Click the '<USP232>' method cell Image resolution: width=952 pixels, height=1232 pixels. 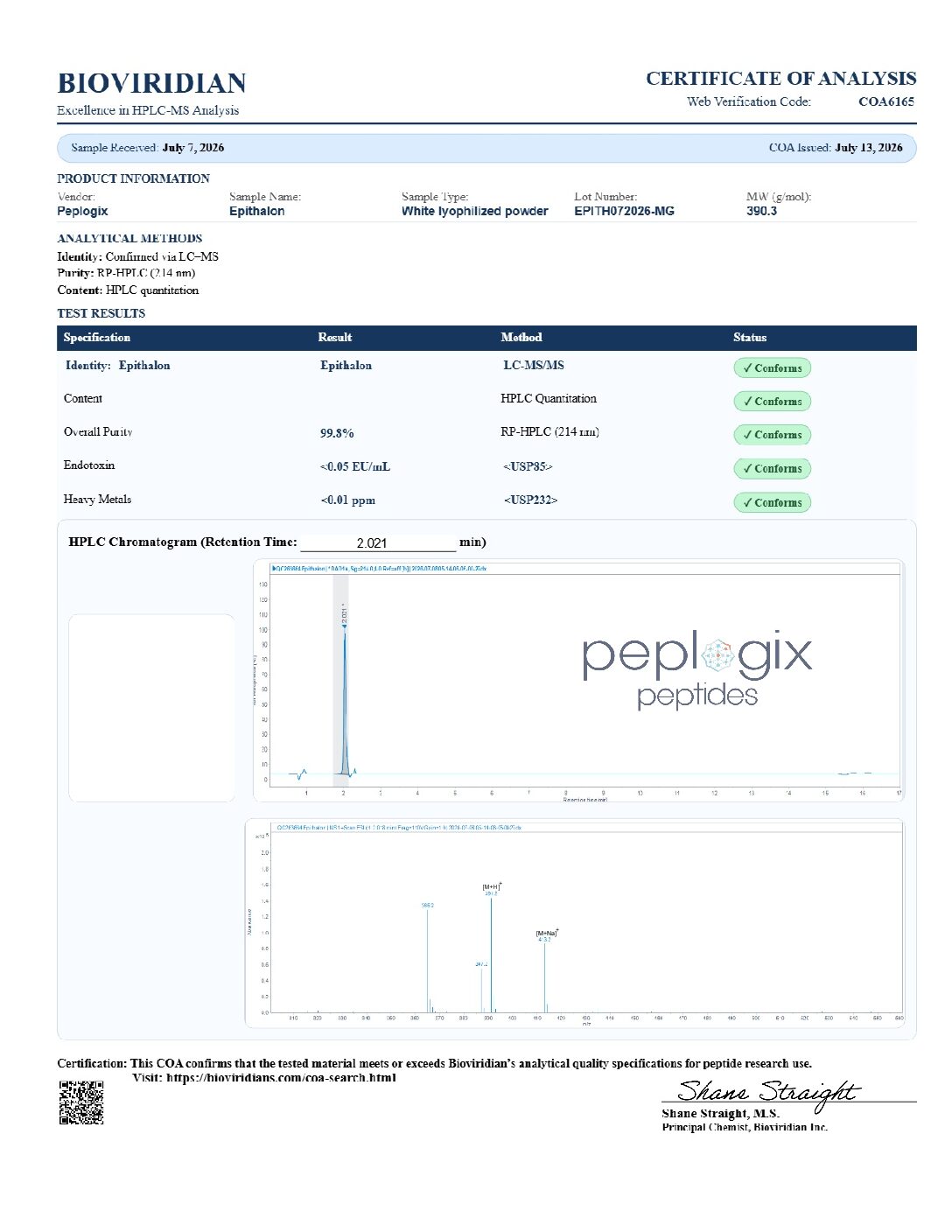530,500
